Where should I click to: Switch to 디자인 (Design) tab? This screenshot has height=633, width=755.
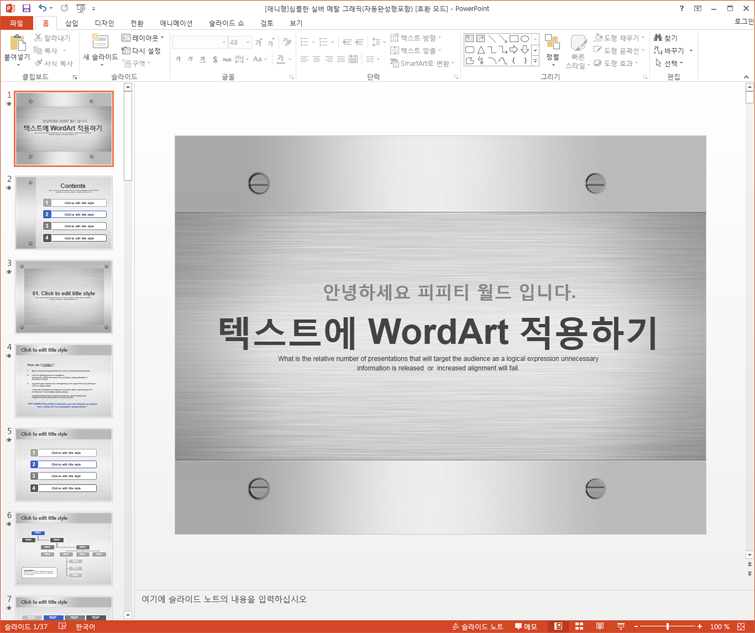click(x=104, y=23)
